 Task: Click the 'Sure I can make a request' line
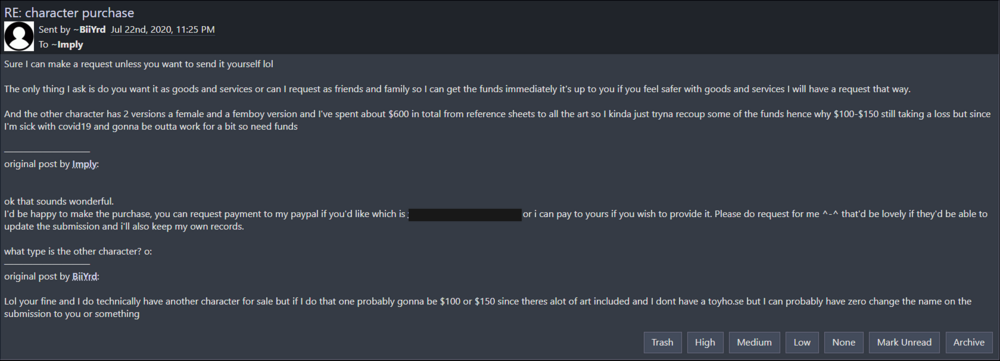tap(139, 64)
